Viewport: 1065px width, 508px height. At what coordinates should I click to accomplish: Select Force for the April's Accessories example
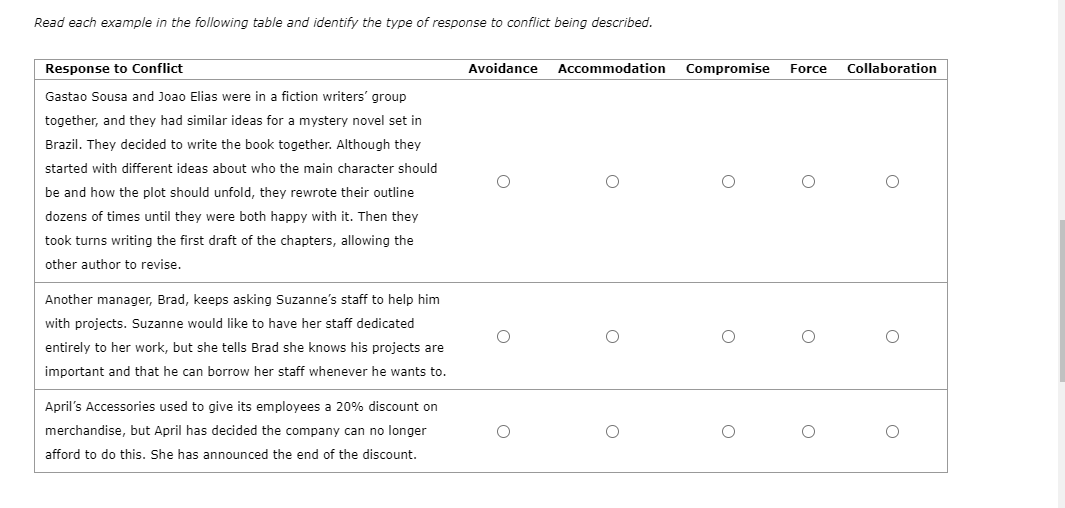(x=808, y=432)
